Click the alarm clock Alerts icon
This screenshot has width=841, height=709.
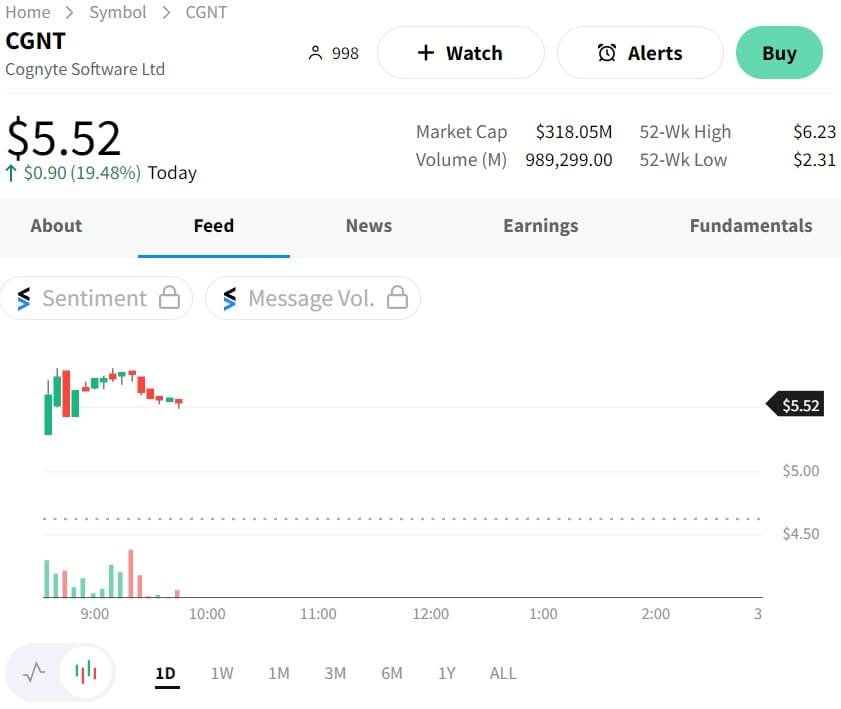coord(607,53)
